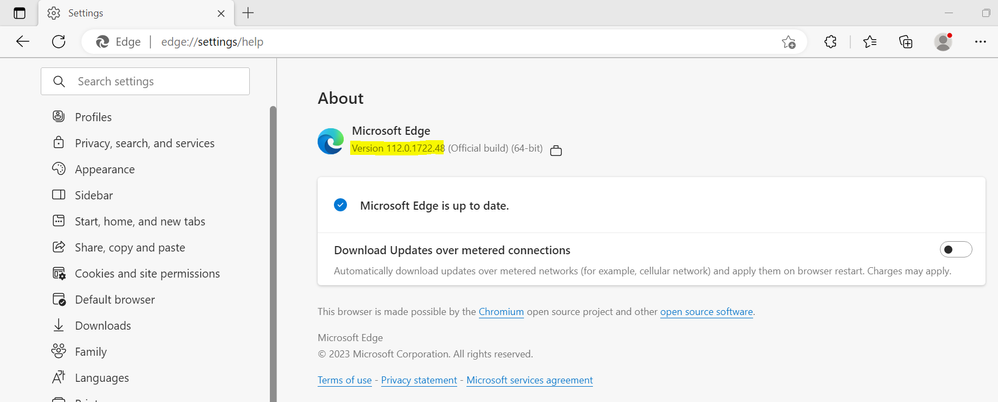Open Settings and more ellipsis menu
This screenshot has height=402, width=998.
click(980, 42)
